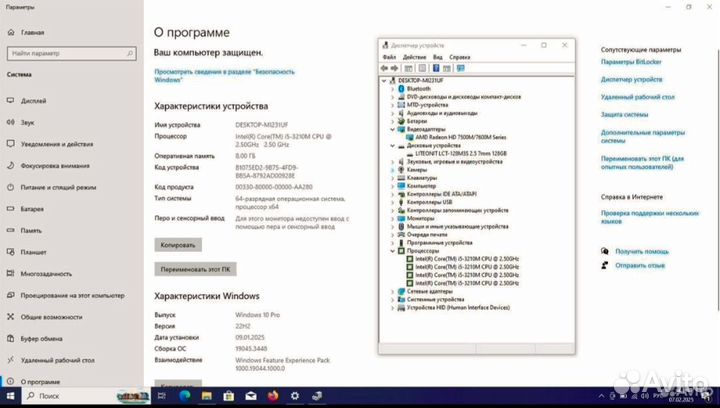720x408 pixels.
Task: Click taskbar Поиск search box
Action: [87, 396]
